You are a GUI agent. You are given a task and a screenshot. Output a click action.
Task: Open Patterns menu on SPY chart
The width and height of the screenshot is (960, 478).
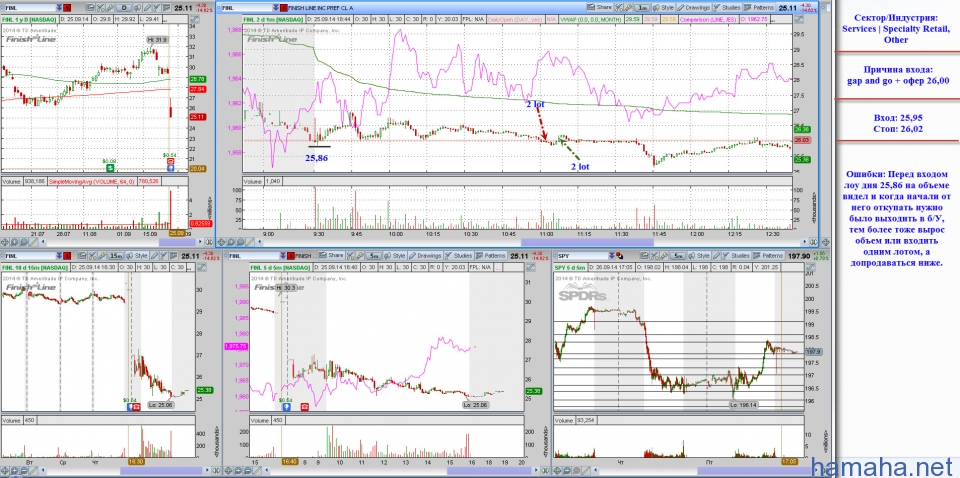pyautogui.click(x=768, y=256)
